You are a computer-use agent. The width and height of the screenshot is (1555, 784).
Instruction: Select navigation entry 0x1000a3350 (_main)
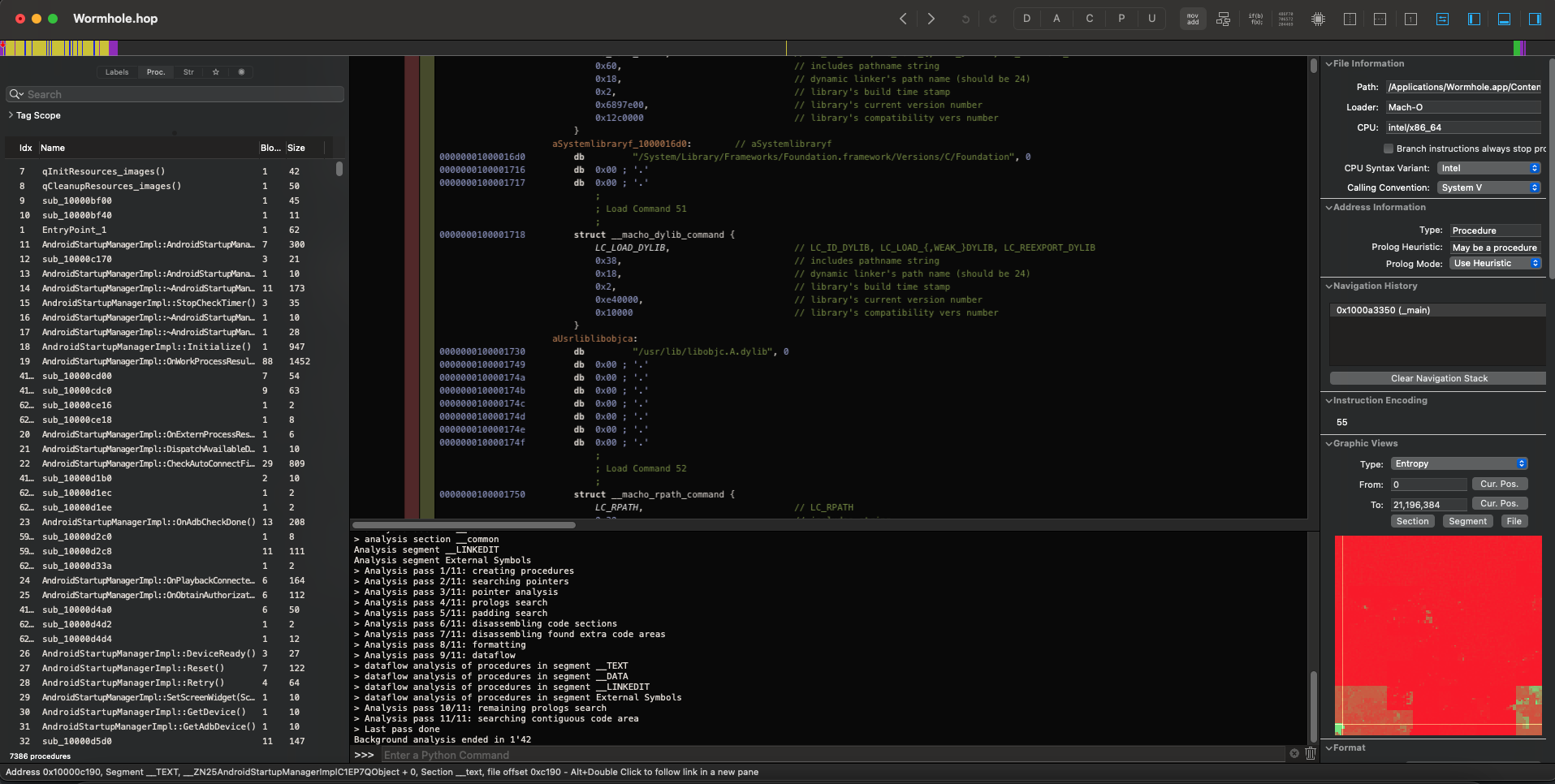click(x=1438, y=310)
